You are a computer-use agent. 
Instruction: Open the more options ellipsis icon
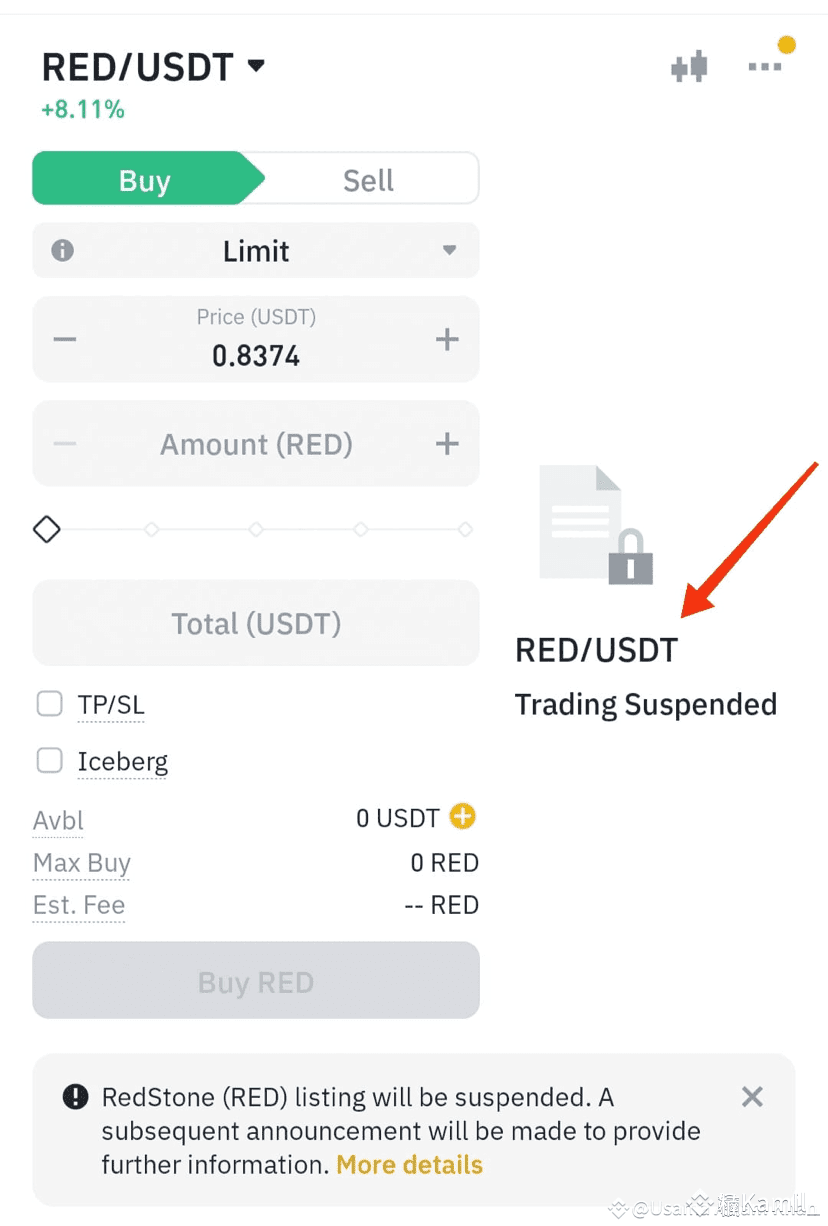[764, 65]
